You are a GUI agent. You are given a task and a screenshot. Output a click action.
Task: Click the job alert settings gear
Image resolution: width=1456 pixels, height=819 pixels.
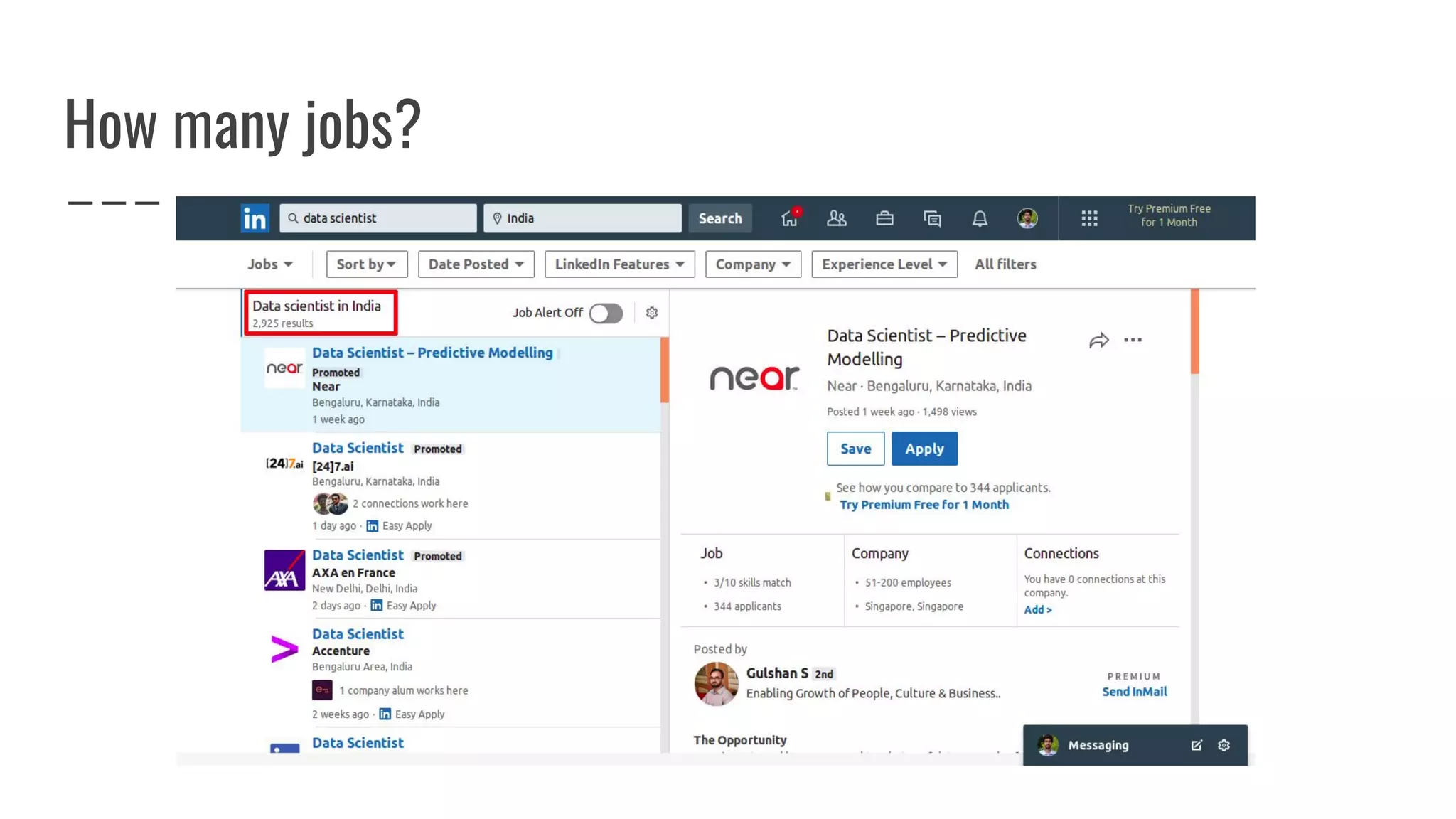coord(652,313)
